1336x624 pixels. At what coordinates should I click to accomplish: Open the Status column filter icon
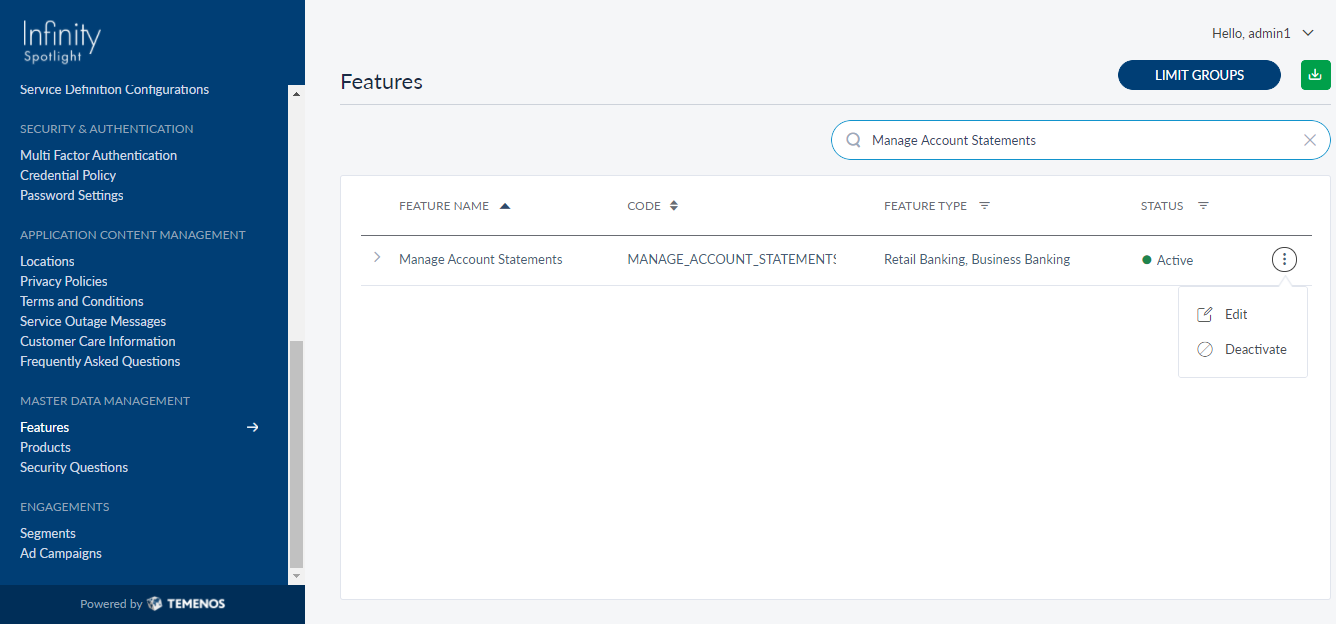pyautogui.click(x=1203, y=206)
